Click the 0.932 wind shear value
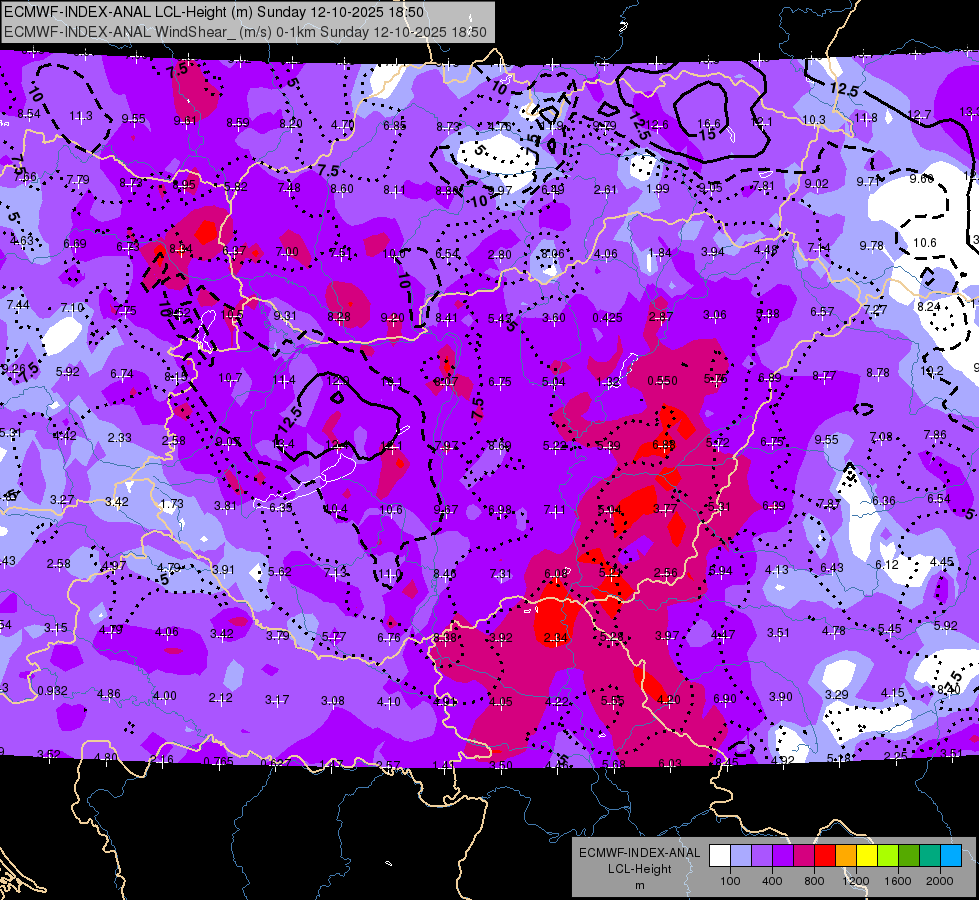 52,691
